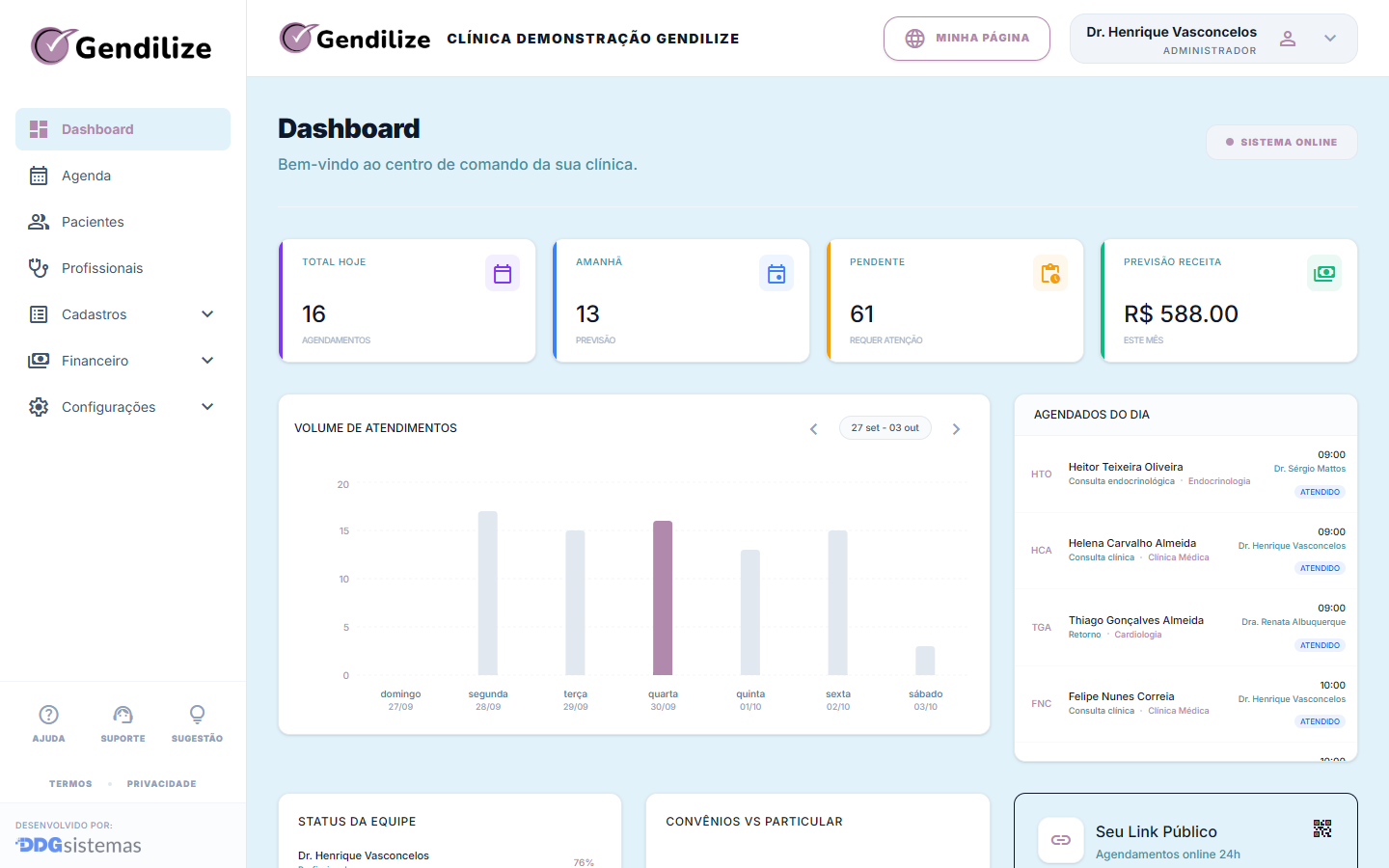This screenshot has width=1389, height=868.
Task: Click the link chain icon beside Seu Link Público
Action: (x=1061, y=840)
